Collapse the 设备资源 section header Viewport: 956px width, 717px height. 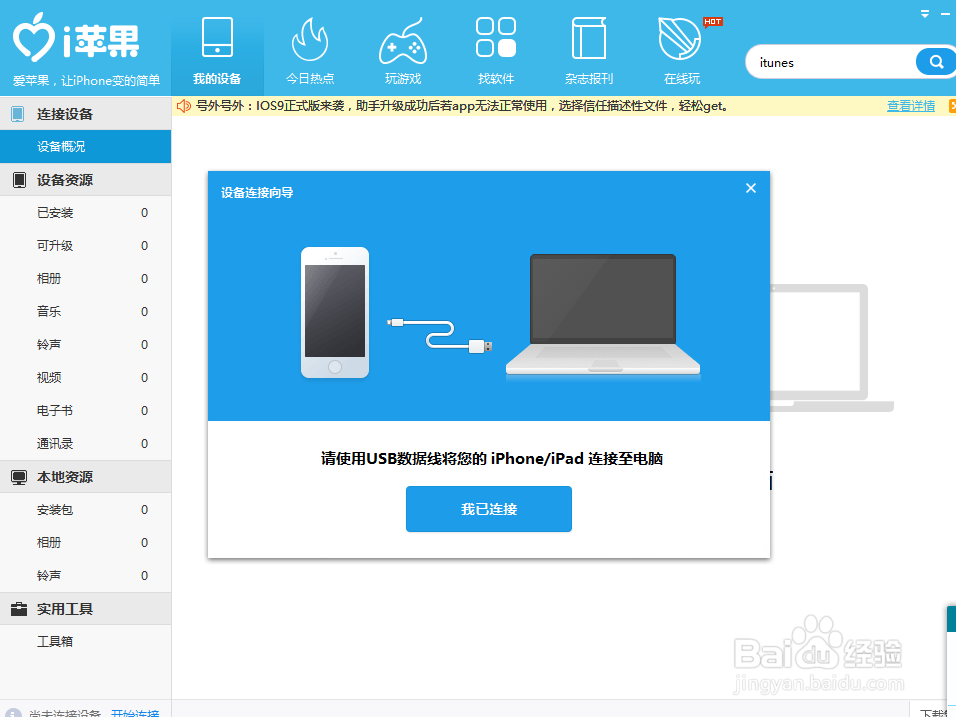point(85,180)
